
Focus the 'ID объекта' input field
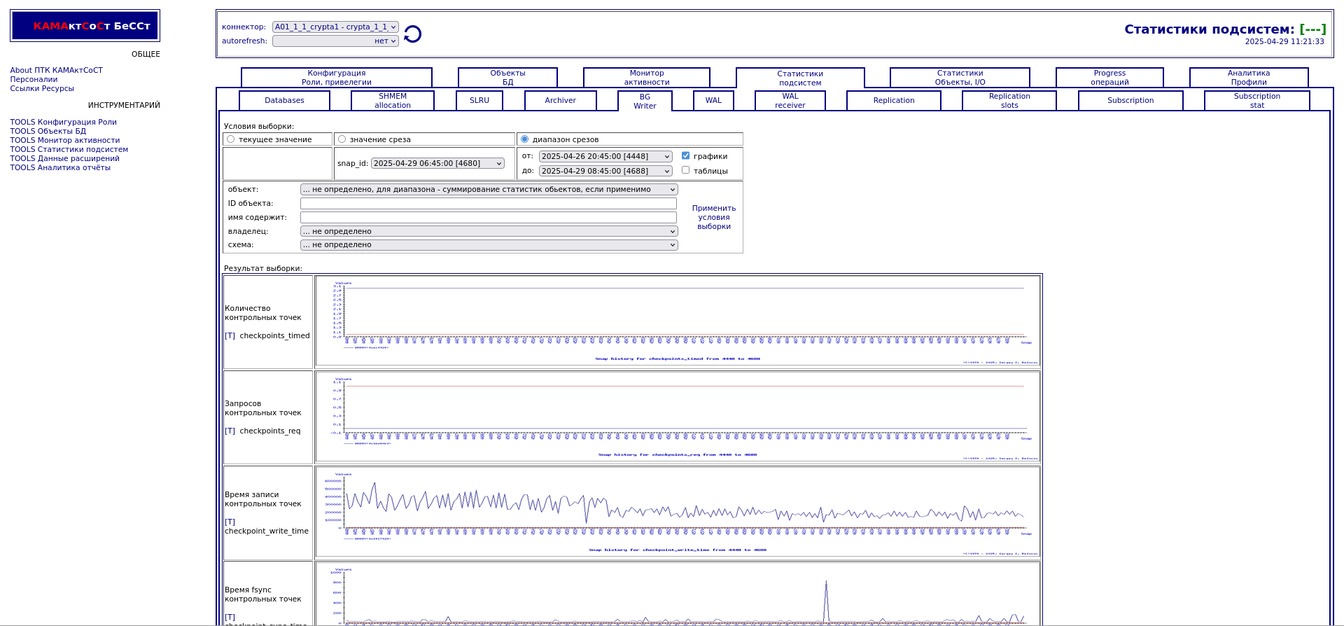(x=488, y=203)
